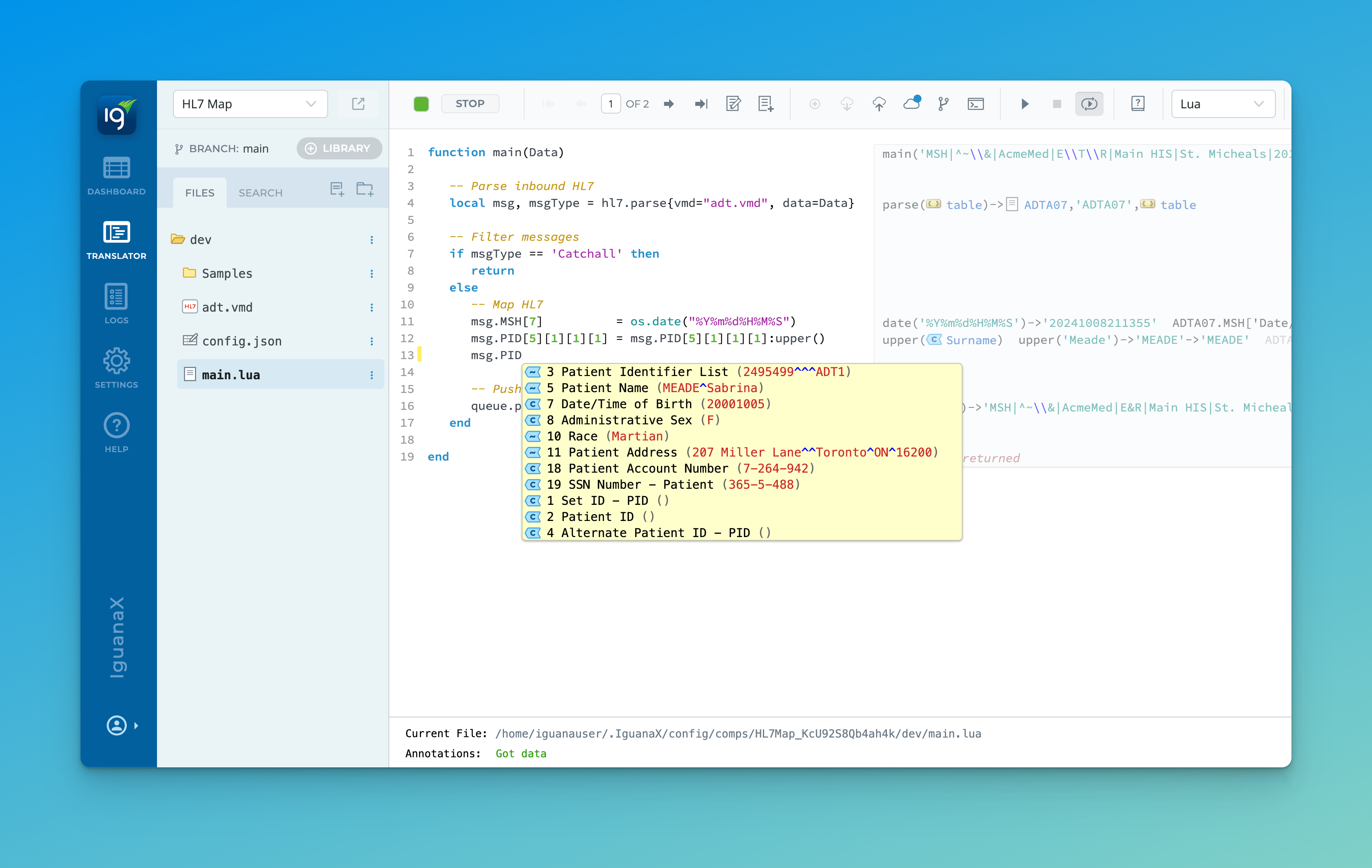Select '1 Set ID - PID' autocomplete entry
This screenshot has width=1372, height=868.
tap(742, 500)
